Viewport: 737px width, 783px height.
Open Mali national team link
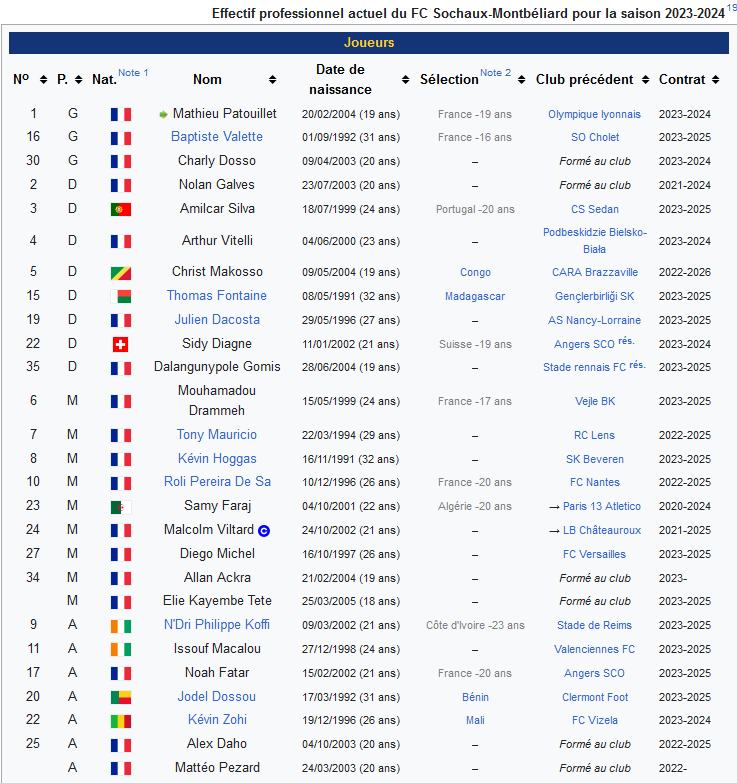475,720
